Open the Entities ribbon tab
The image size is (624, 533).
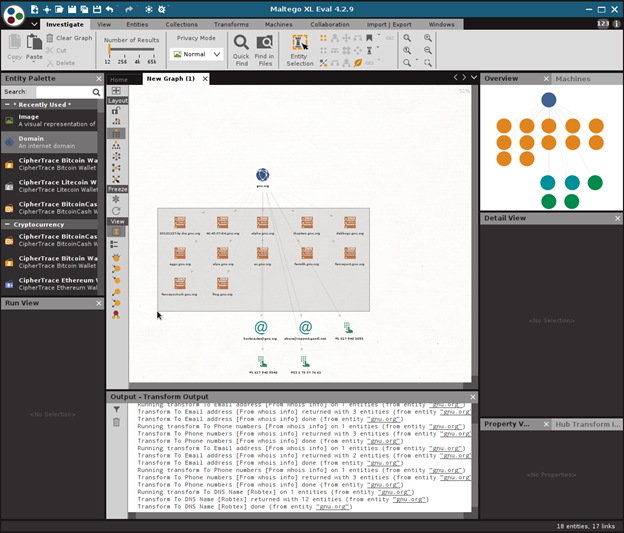(137, 24)
